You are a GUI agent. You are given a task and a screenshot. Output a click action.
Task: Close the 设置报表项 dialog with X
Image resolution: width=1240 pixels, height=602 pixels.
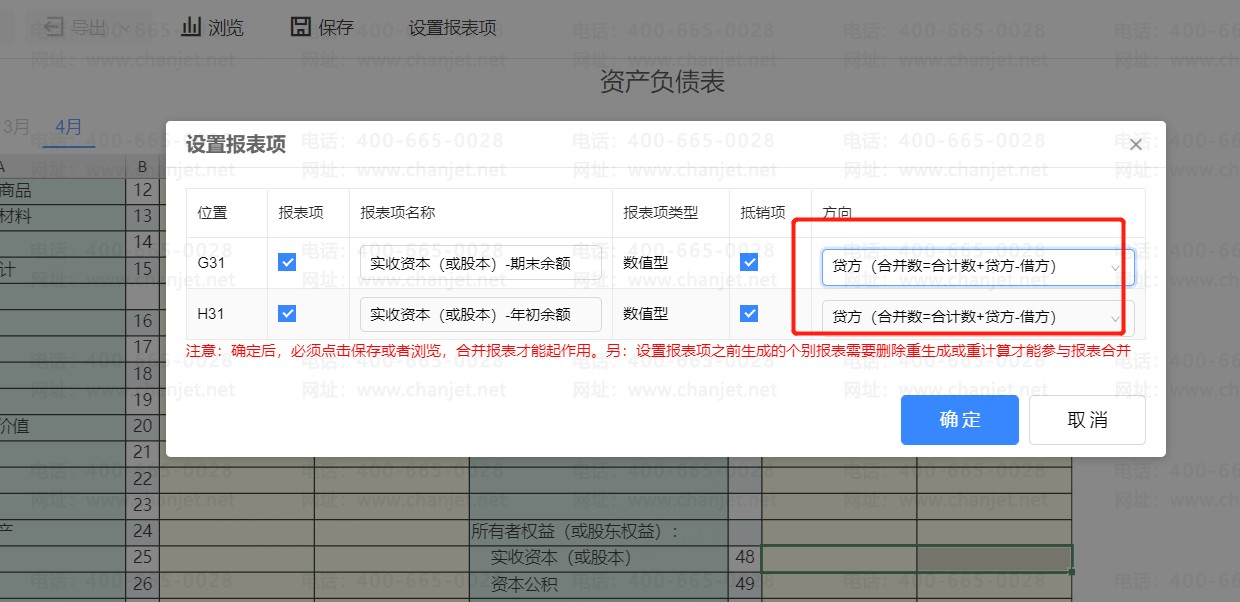point(1135,145)
